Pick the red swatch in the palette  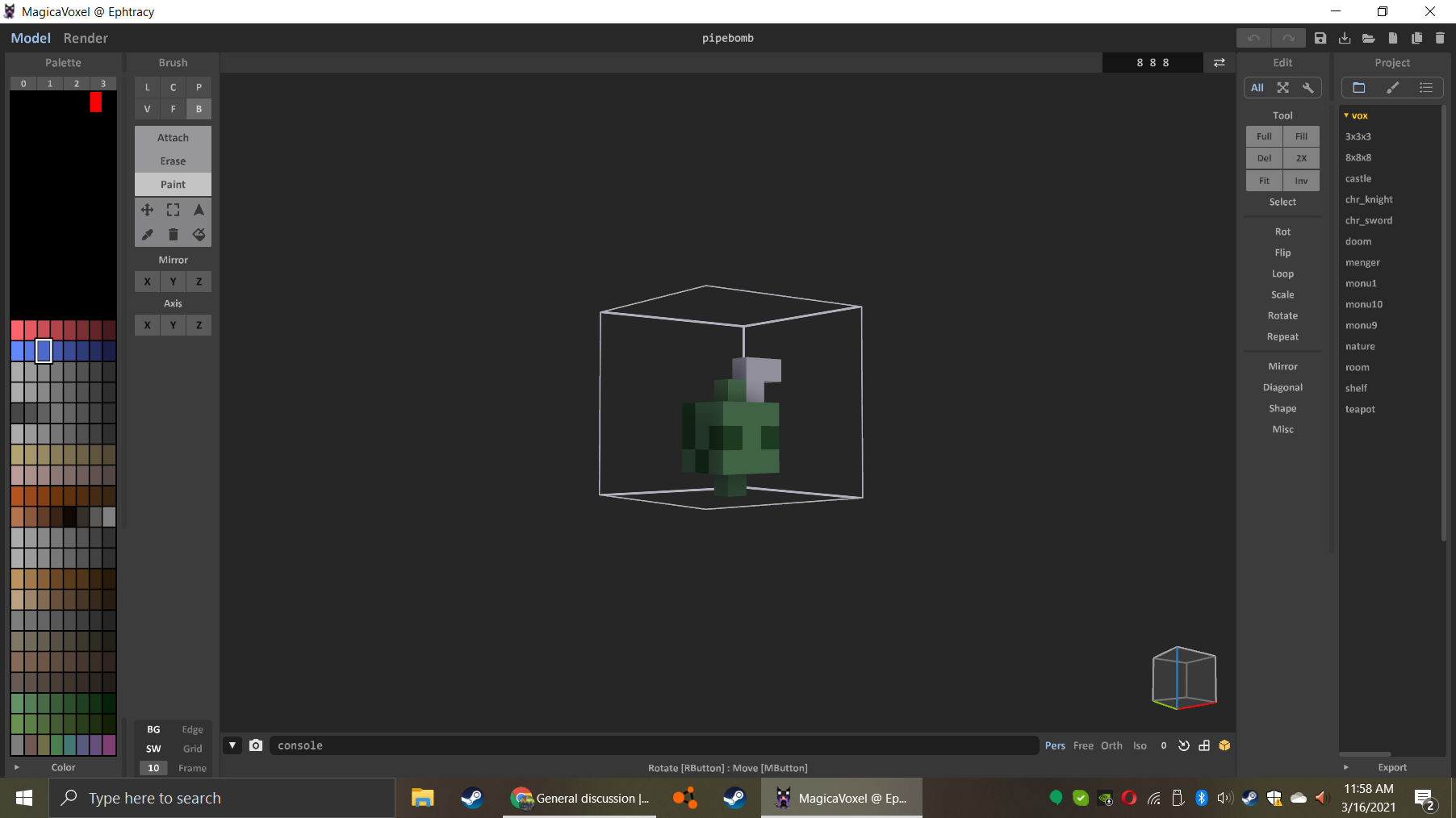point(95,102)
